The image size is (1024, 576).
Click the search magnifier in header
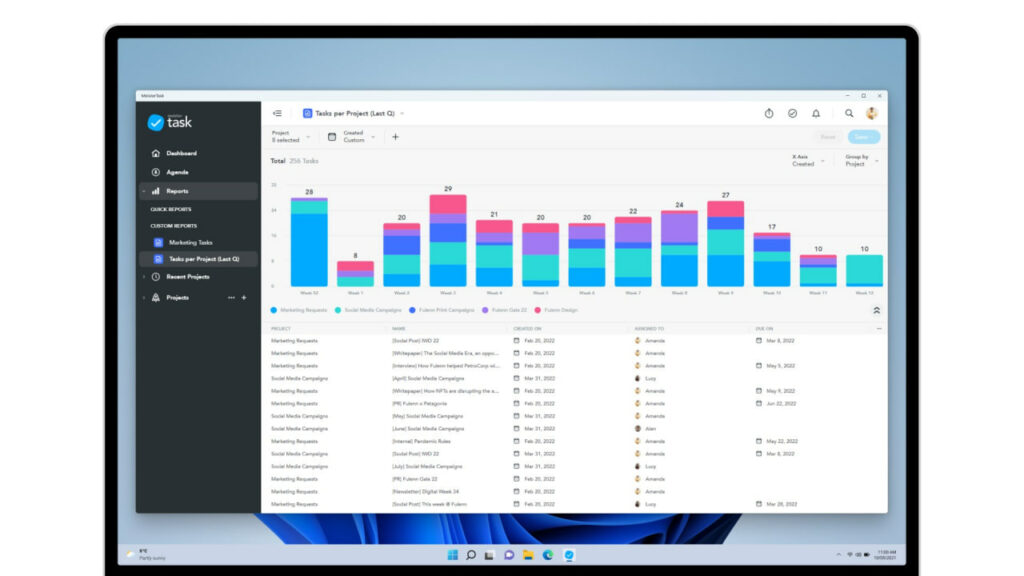pyautogui.click(x=849, y=114)
